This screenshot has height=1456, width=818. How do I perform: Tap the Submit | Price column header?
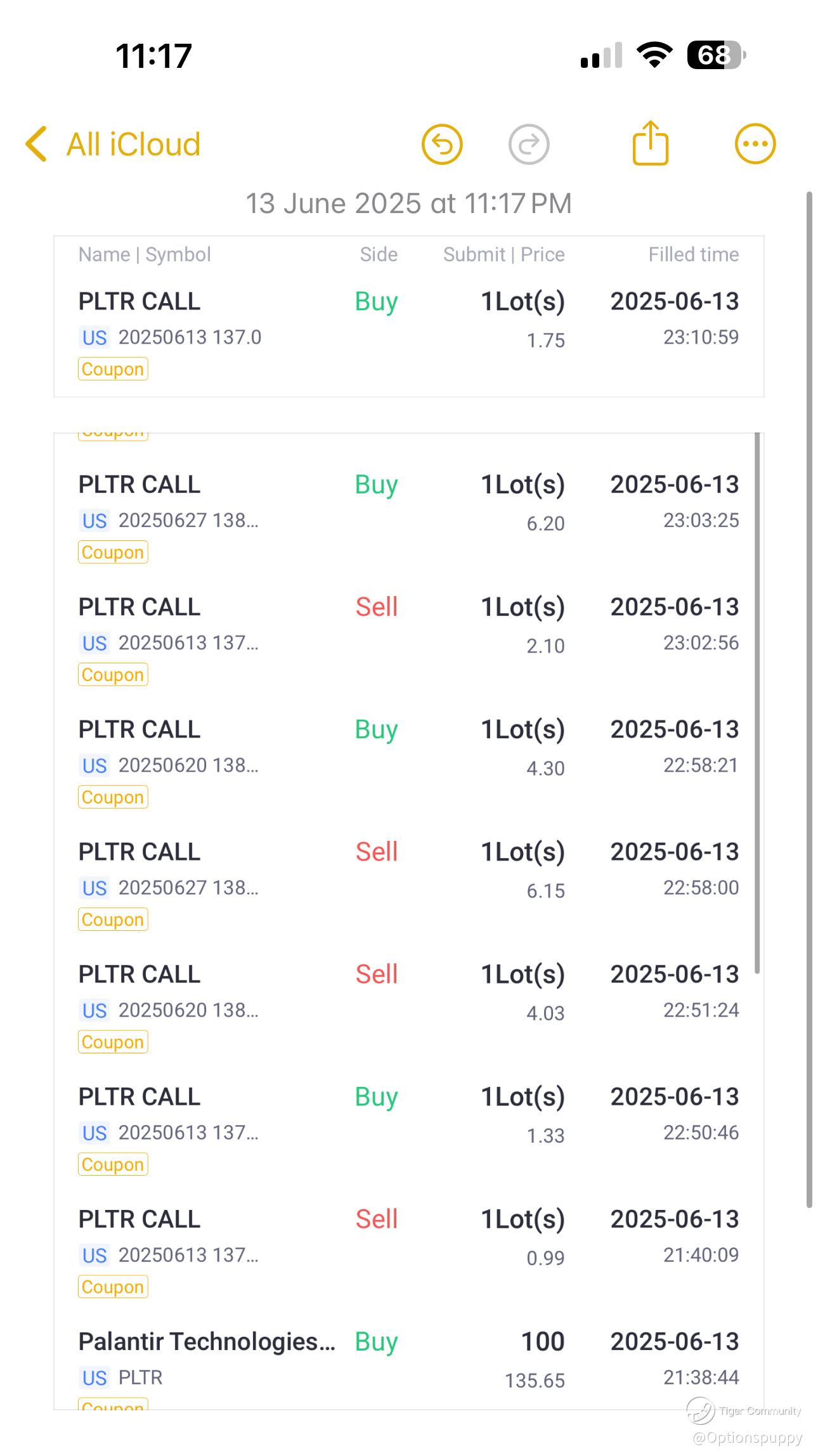click(503, 254)
